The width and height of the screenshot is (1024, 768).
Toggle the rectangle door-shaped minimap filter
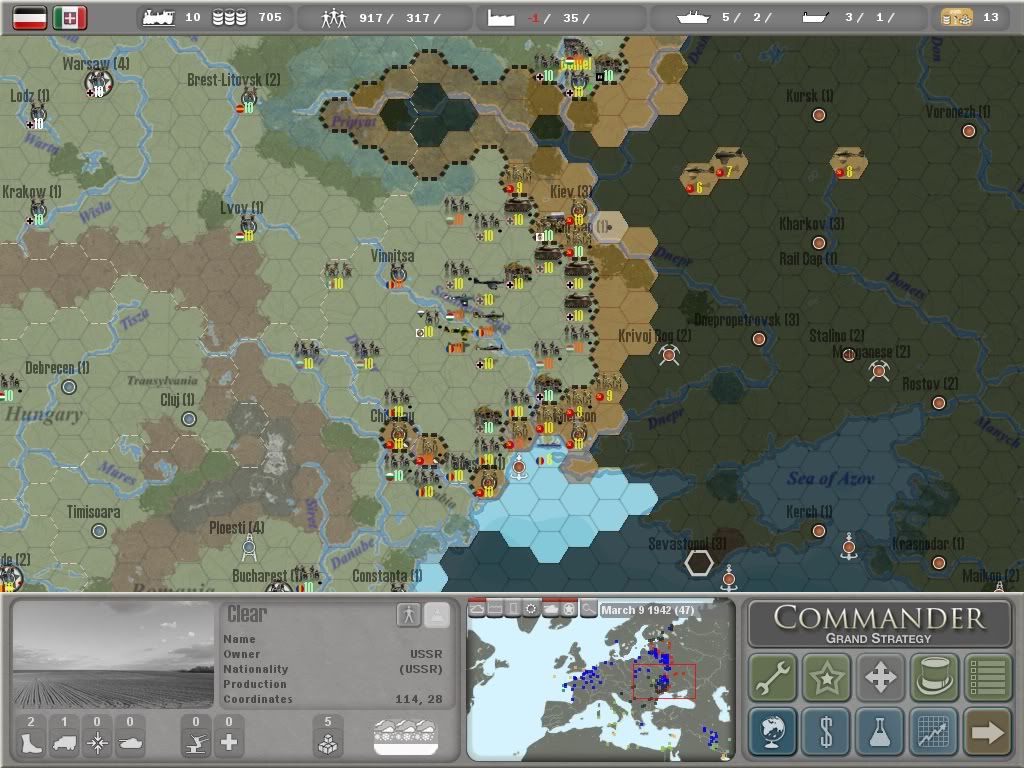tap(514, 609)
